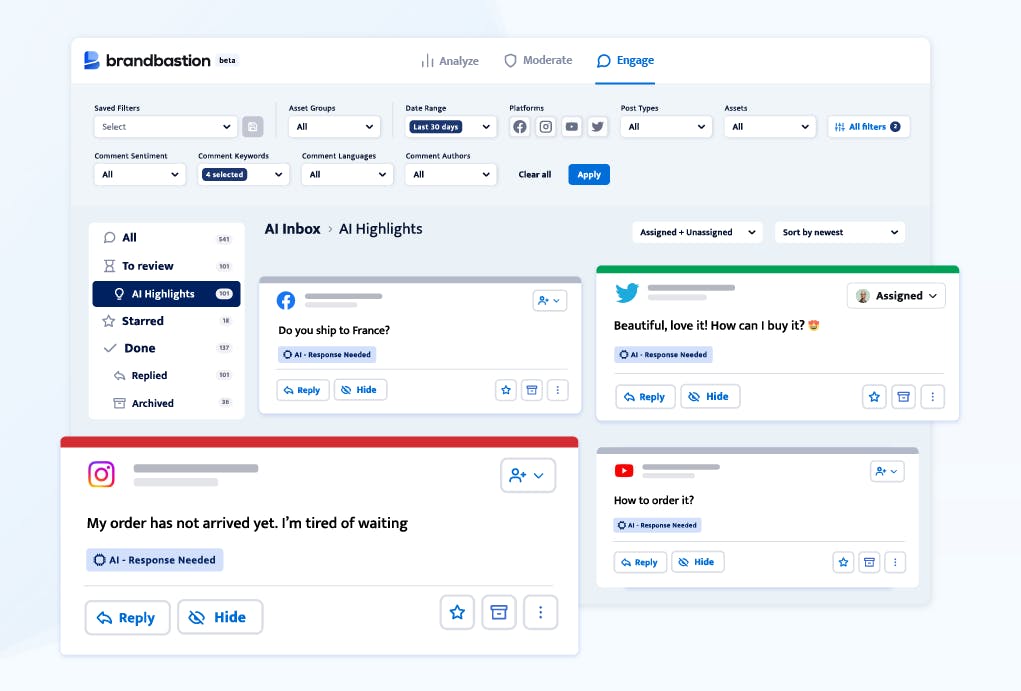Reply to 'My order has not arrived' comment
This screenshot has width=1021, height=691.
[128, 617]
